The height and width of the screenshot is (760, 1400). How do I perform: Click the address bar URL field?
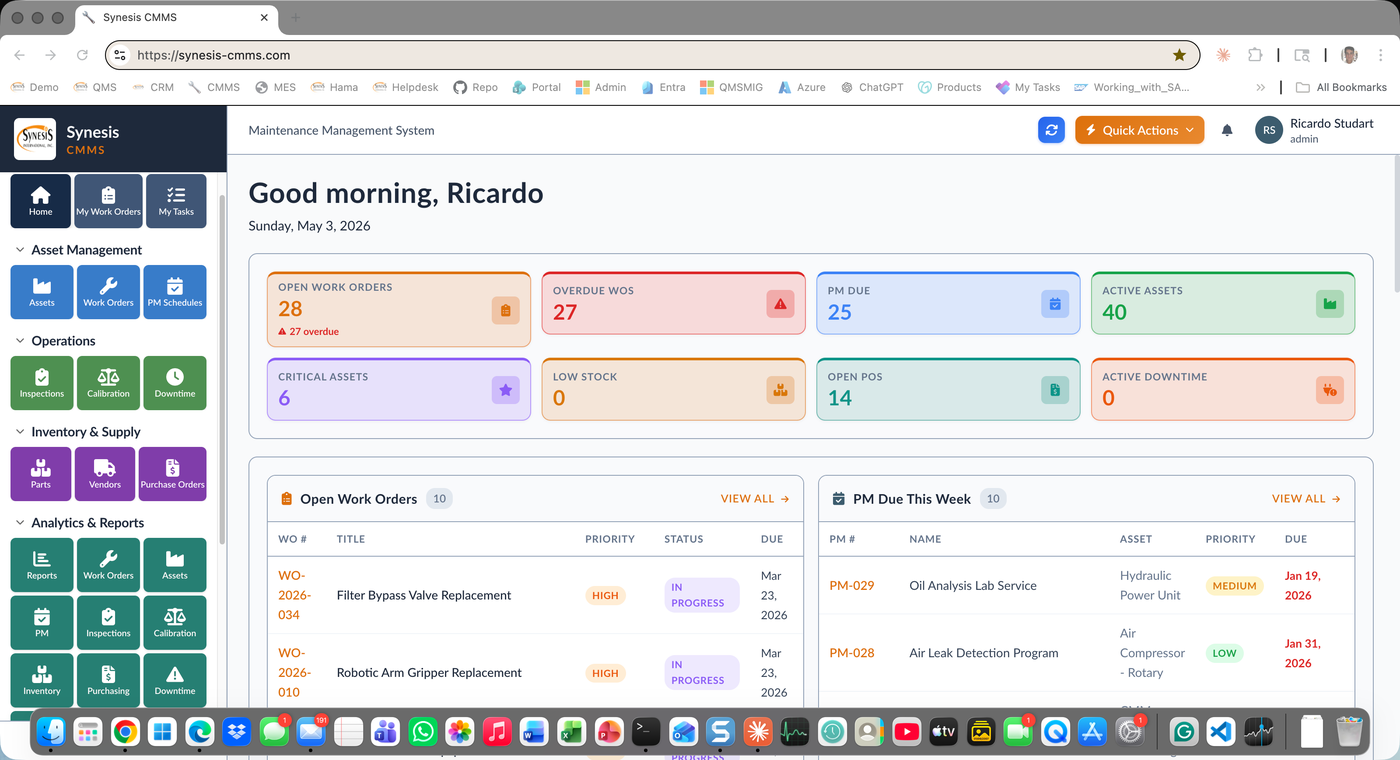tap(650, 55)
